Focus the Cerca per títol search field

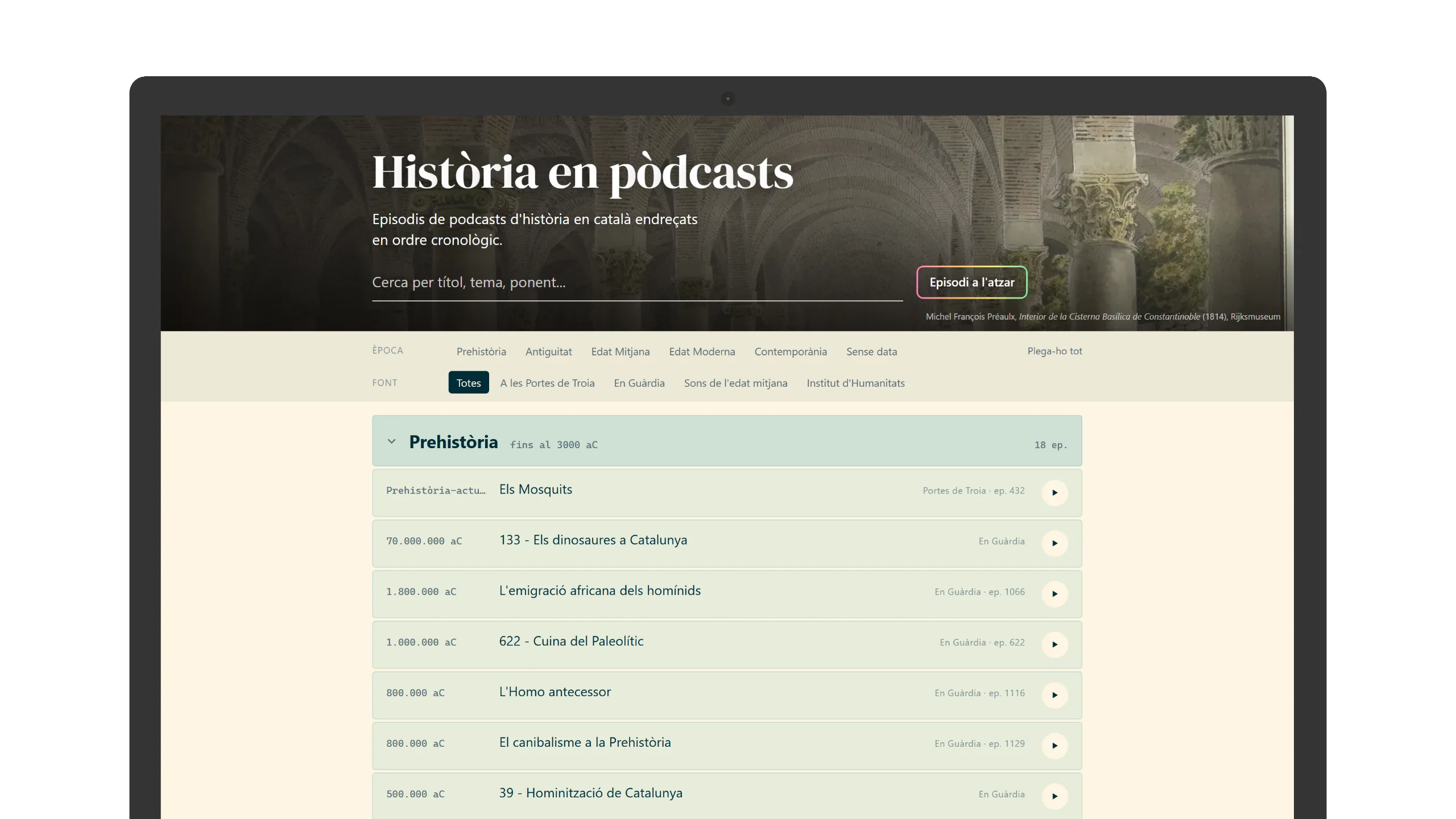(637, 283)
